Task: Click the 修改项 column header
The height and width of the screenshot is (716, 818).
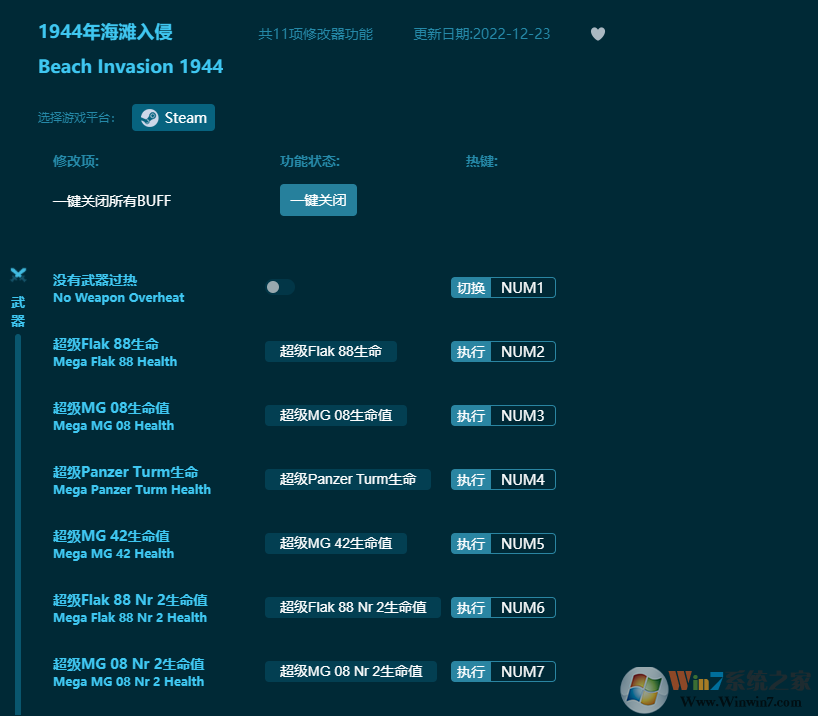Action: click(x=76, y=161)
